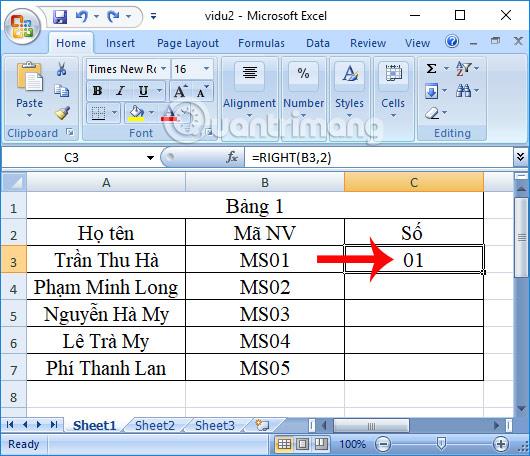
Task: Open the Insert ribbon tab
Action: click(x=120, y=43)
